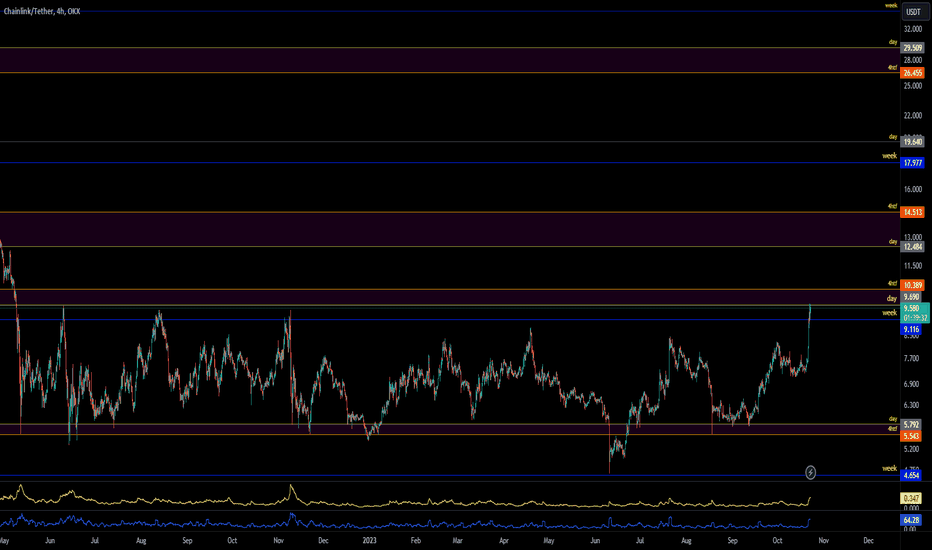Click the 22.000 tick on price scale
Viewport: 932px width, 550px height.
[912, 117]
